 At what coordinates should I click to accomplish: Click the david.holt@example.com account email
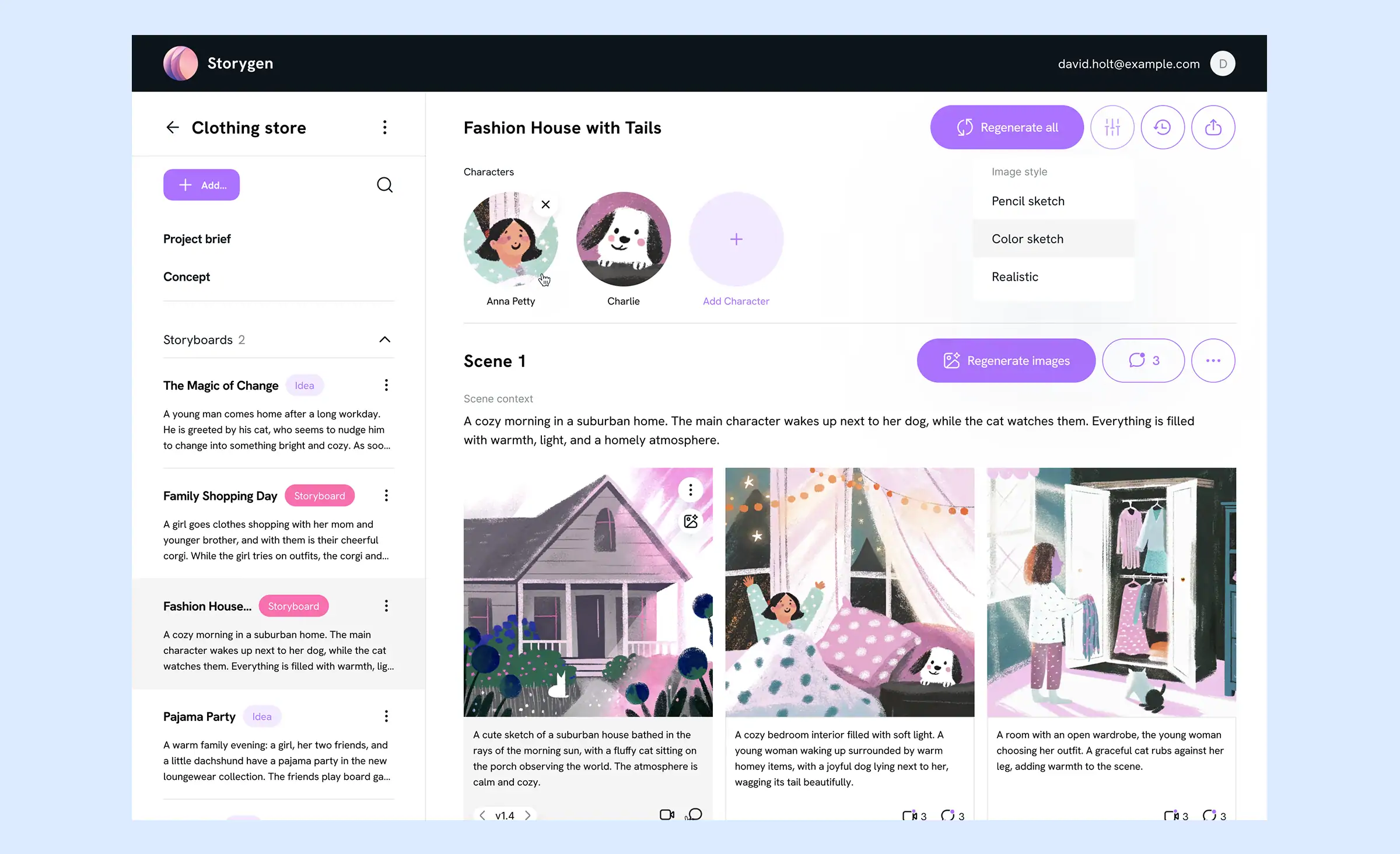1129,64
